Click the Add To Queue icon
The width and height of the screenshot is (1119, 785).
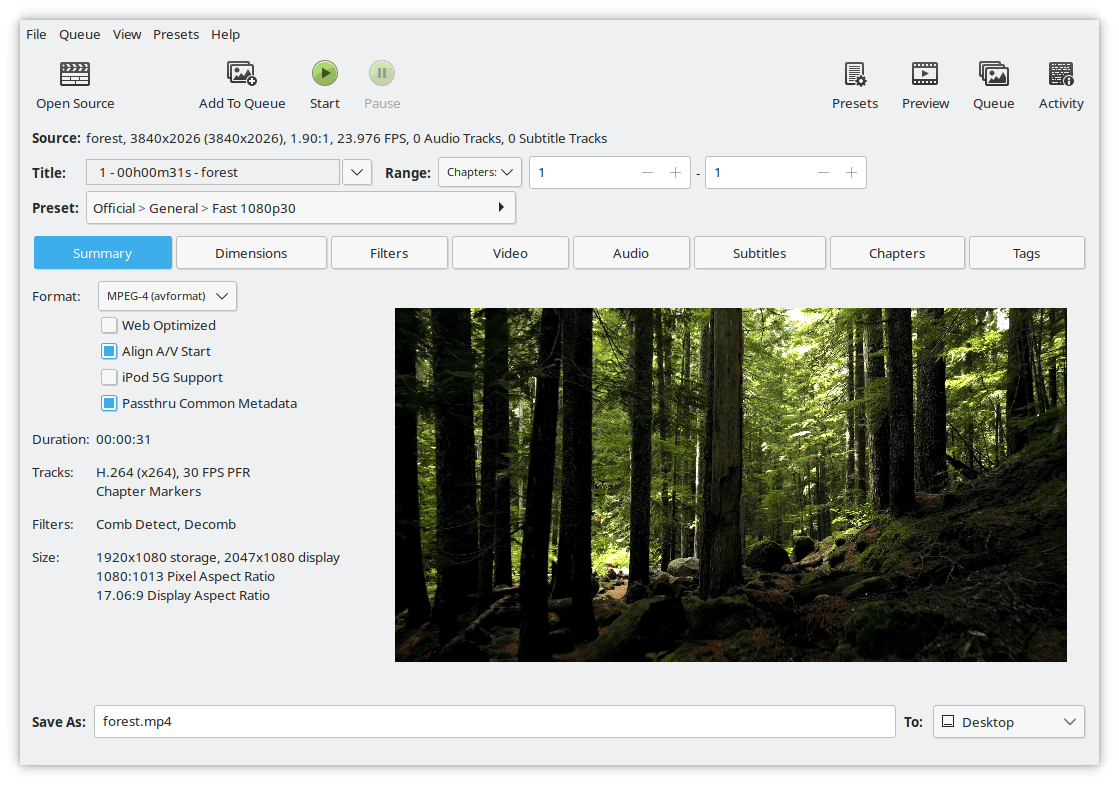point(242,74)
